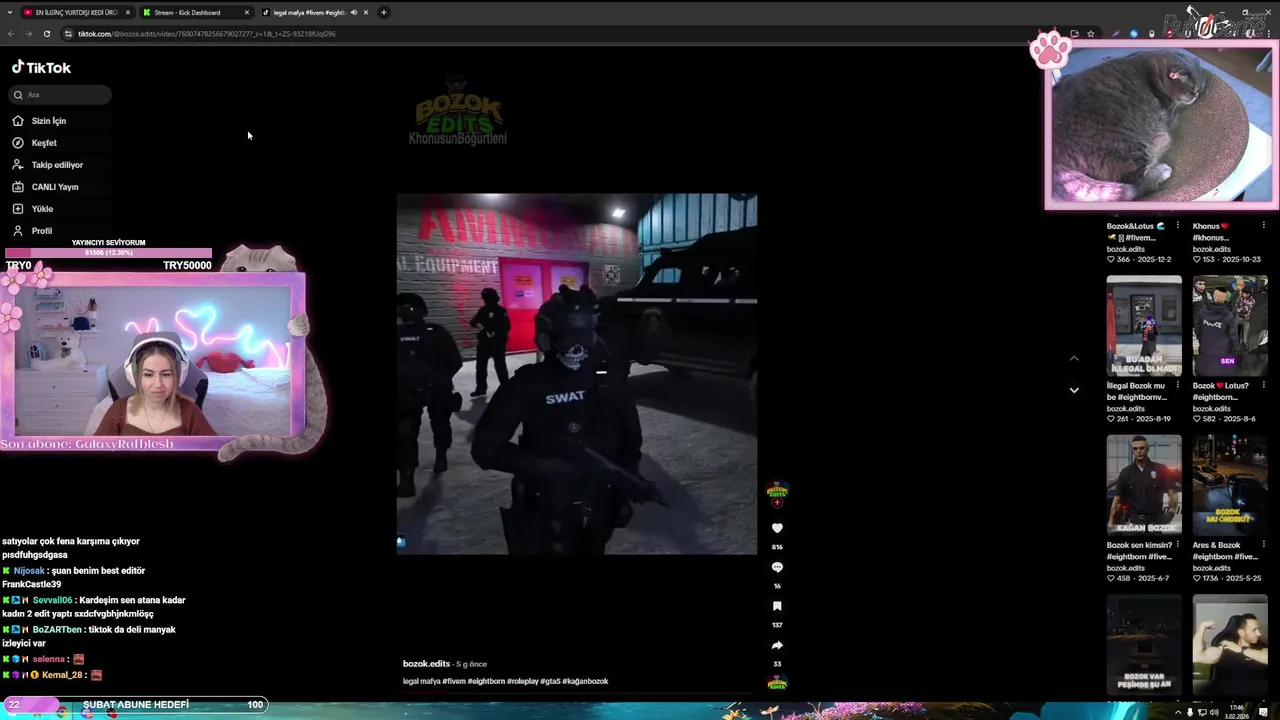Click the YAYINCIYI SEVİYORUM progress bar

[x=108, y=252]
